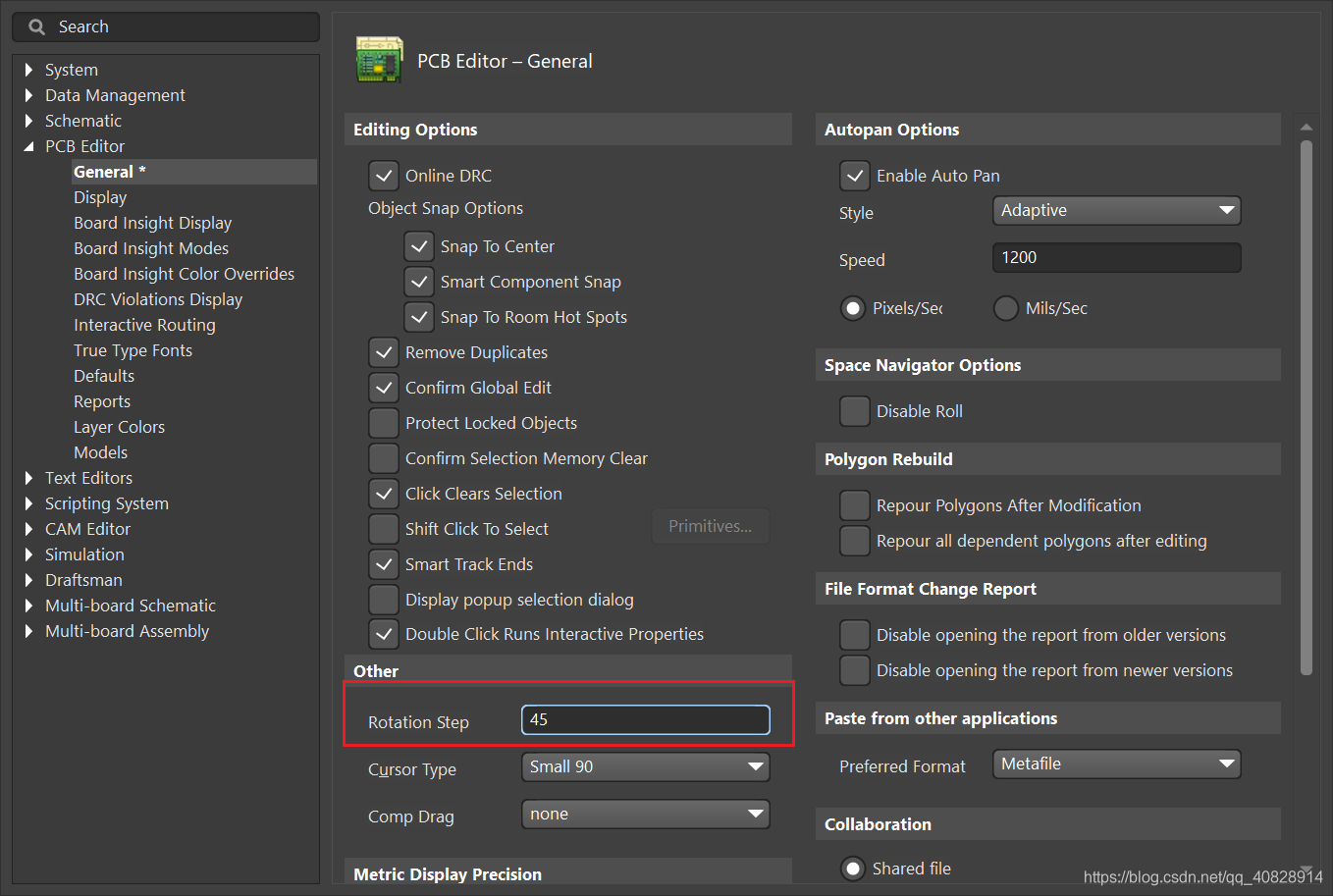
Task: Expand the System tree node
Action: pyautogui.click(x=29, y=70)
